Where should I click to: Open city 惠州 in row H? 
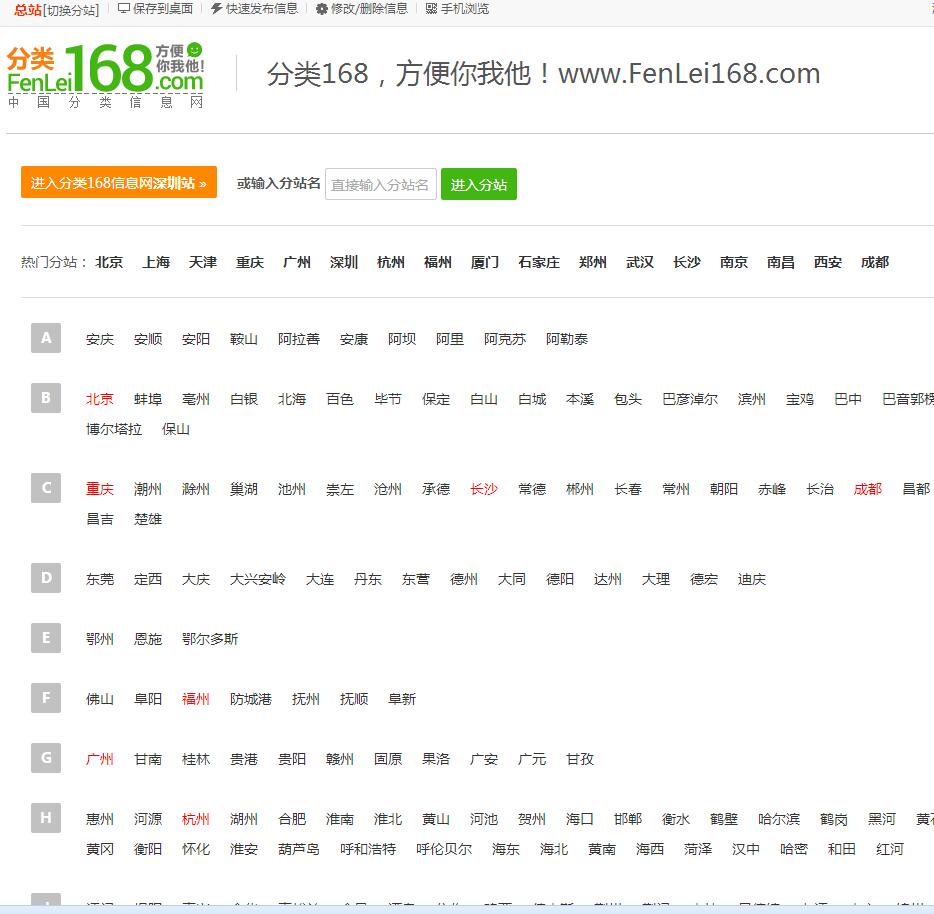pyautogui.click(x=100, y=819)
